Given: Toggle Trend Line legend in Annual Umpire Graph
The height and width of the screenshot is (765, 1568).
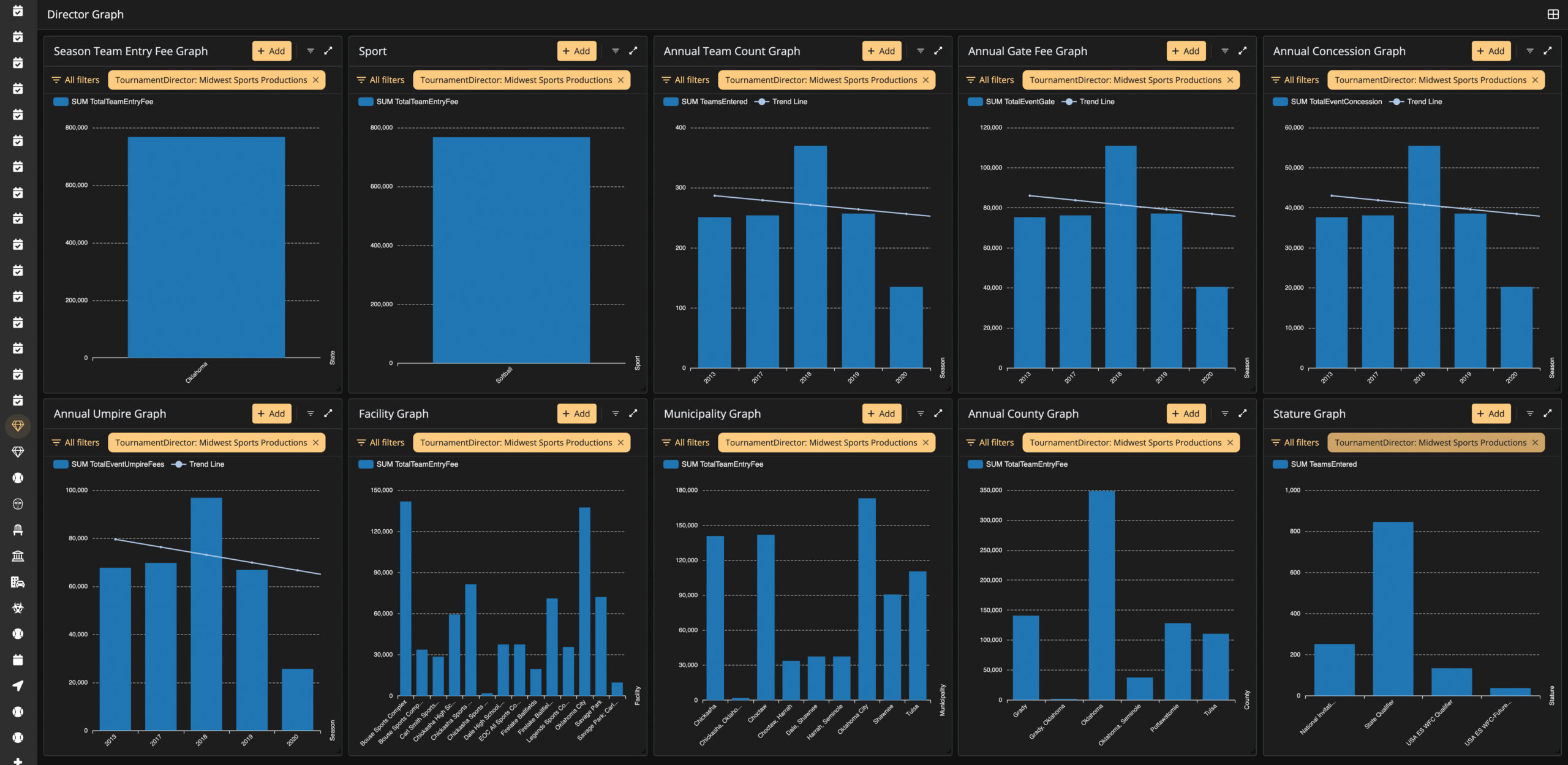Looking at the screenshot, I should point(198,464).
